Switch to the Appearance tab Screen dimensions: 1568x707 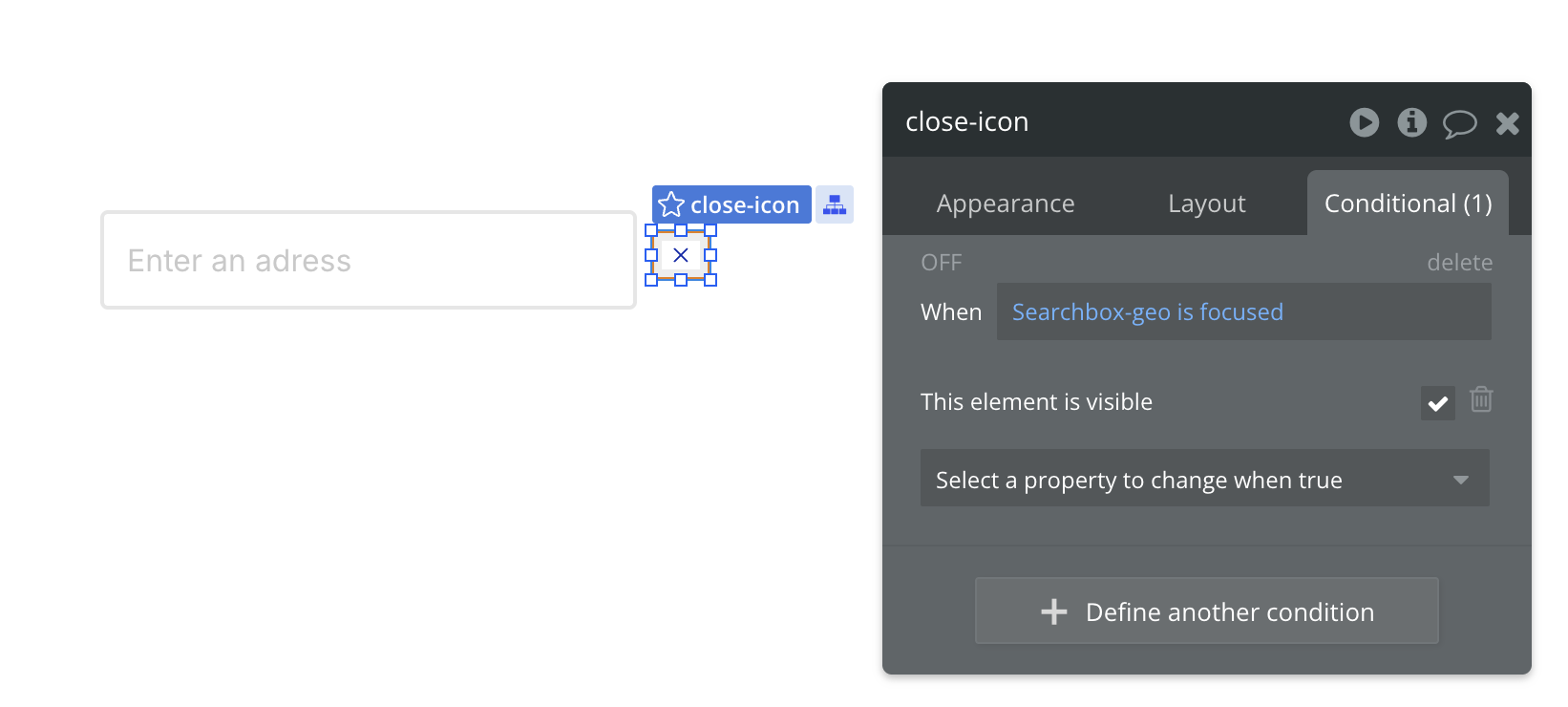click(1005, 204)
